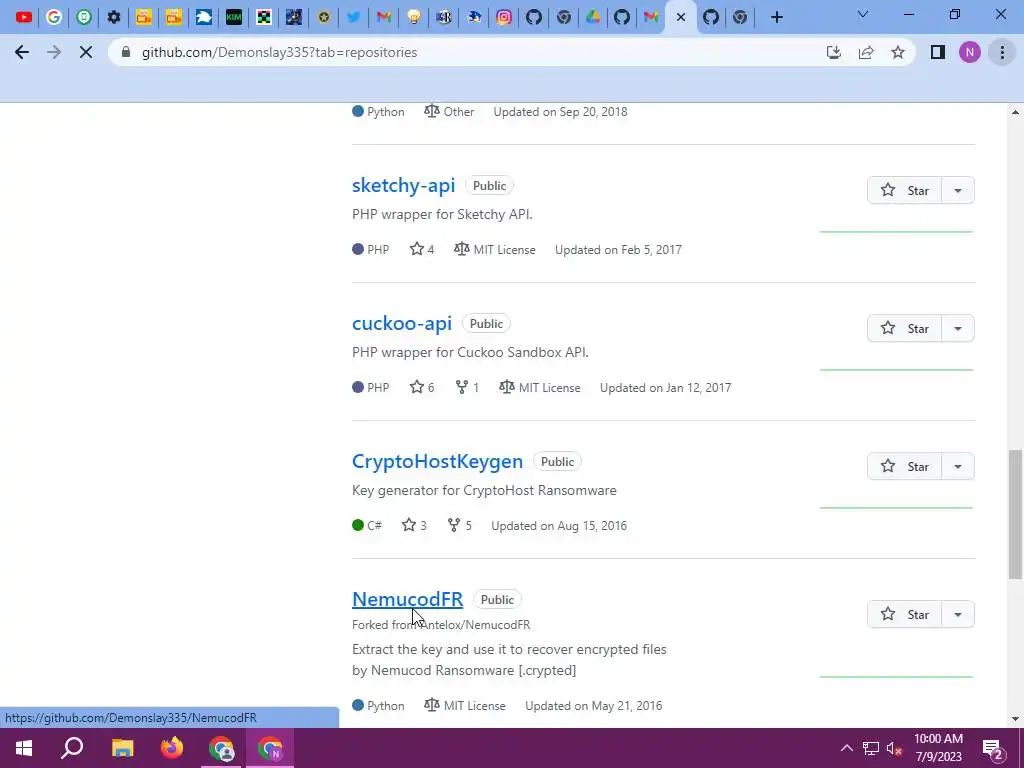View the 6 stargazers of cuckoo-api
Image resolution: width=1024 pixels, height=768 pixels.
422,387
